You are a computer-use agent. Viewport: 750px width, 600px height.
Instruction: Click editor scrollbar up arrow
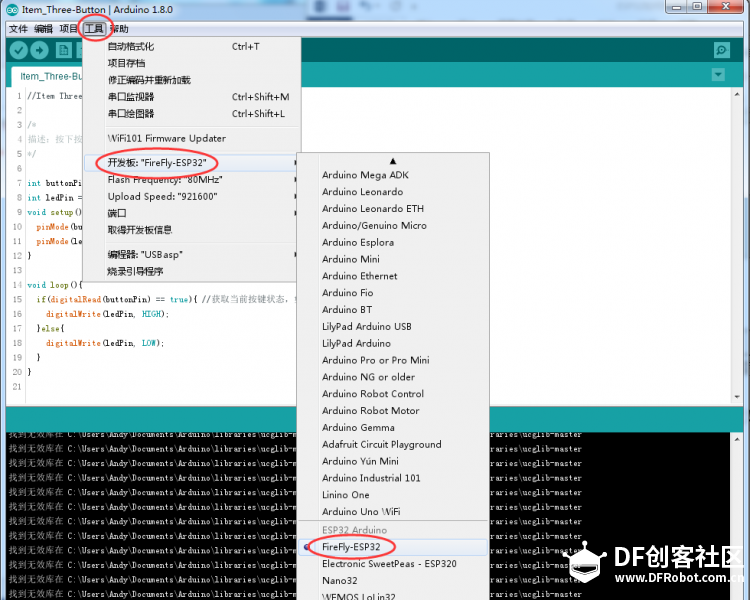[737, 95]
